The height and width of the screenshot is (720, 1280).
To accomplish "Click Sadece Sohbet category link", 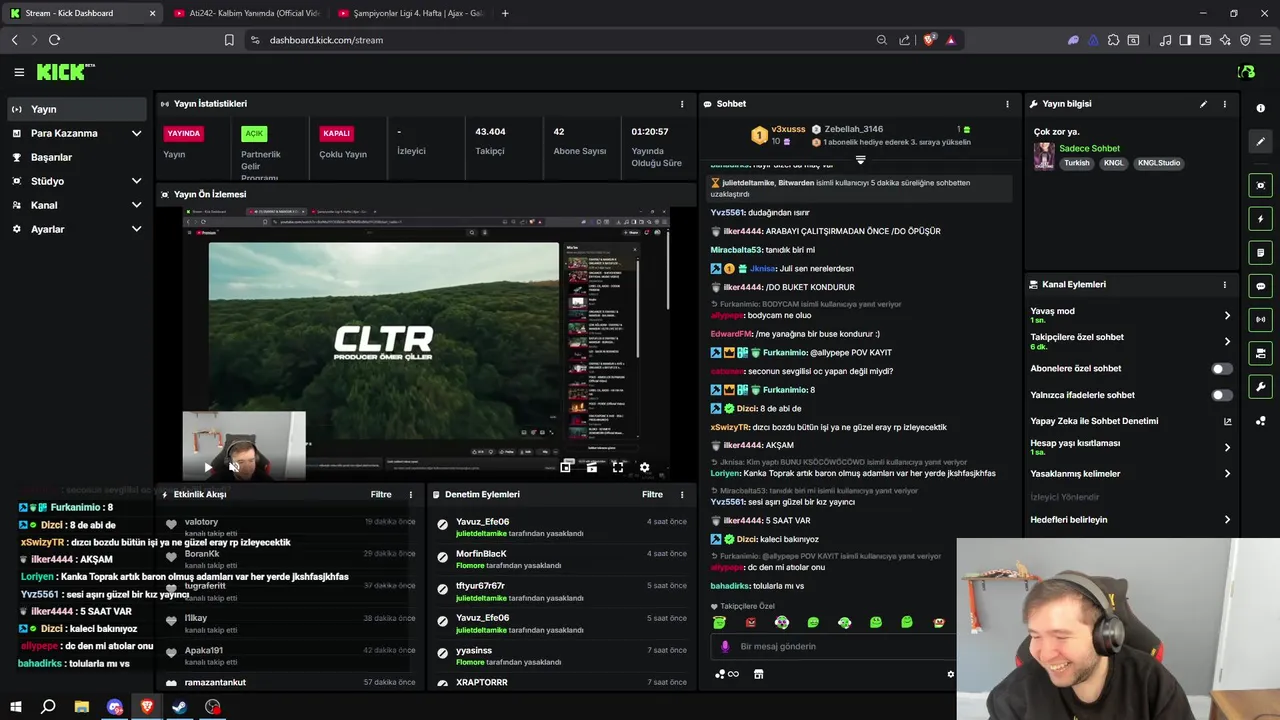I will [1089, 149].
